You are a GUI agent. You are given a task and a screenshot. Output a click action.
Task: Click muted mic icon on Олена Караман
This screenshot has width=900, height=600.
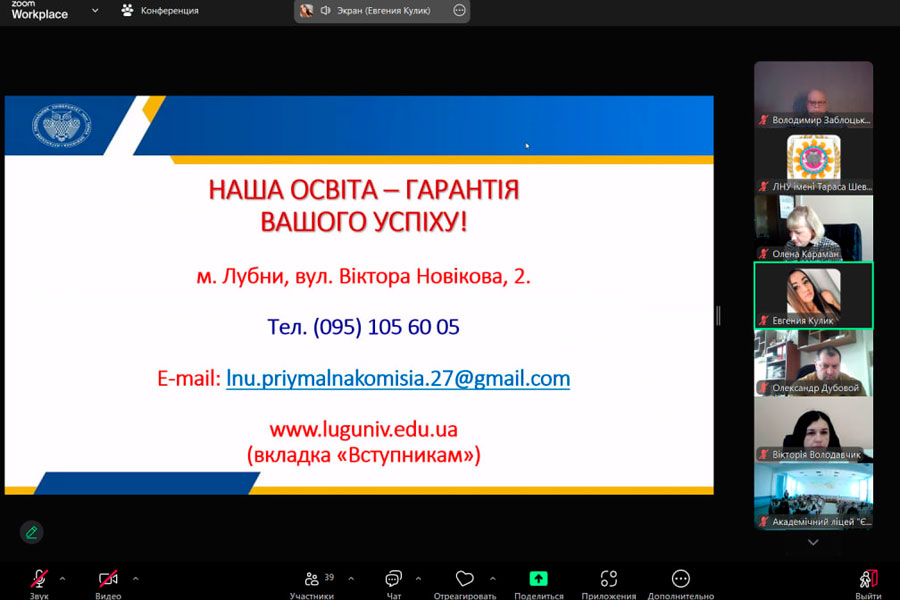(x=763, y=253)
